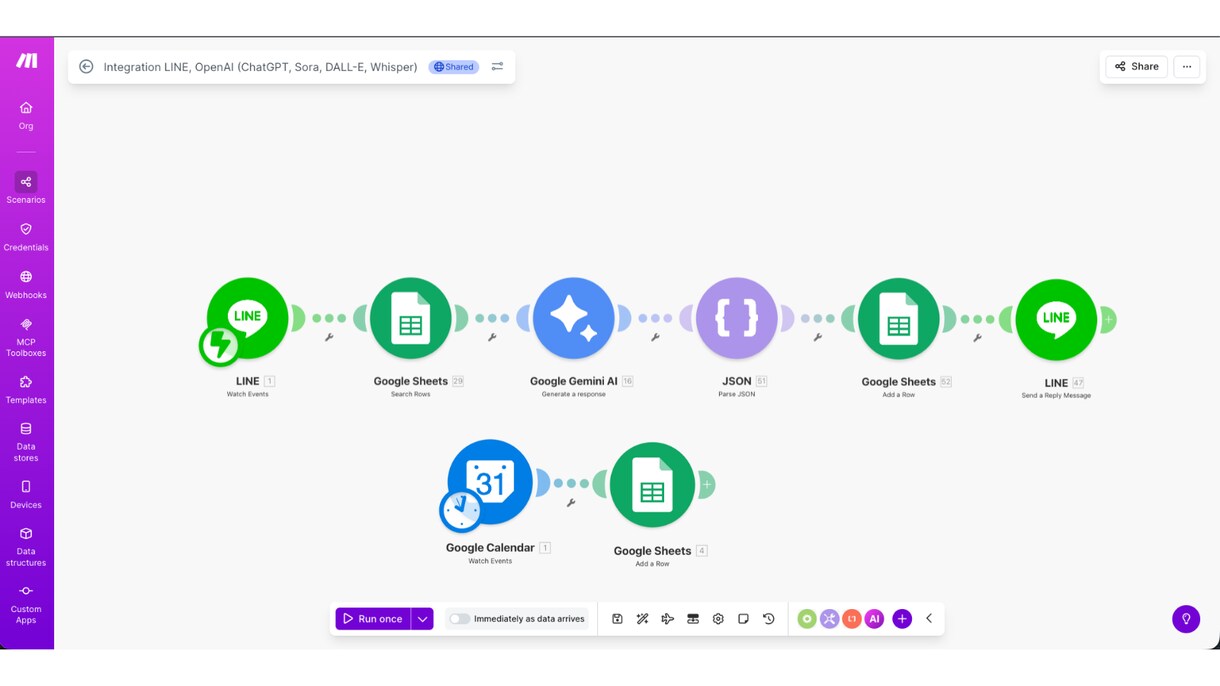Viewport: 1220px width, 686px height.
Task: Add module after LINE Send a Reply Message
Action: click(1108, 320)
